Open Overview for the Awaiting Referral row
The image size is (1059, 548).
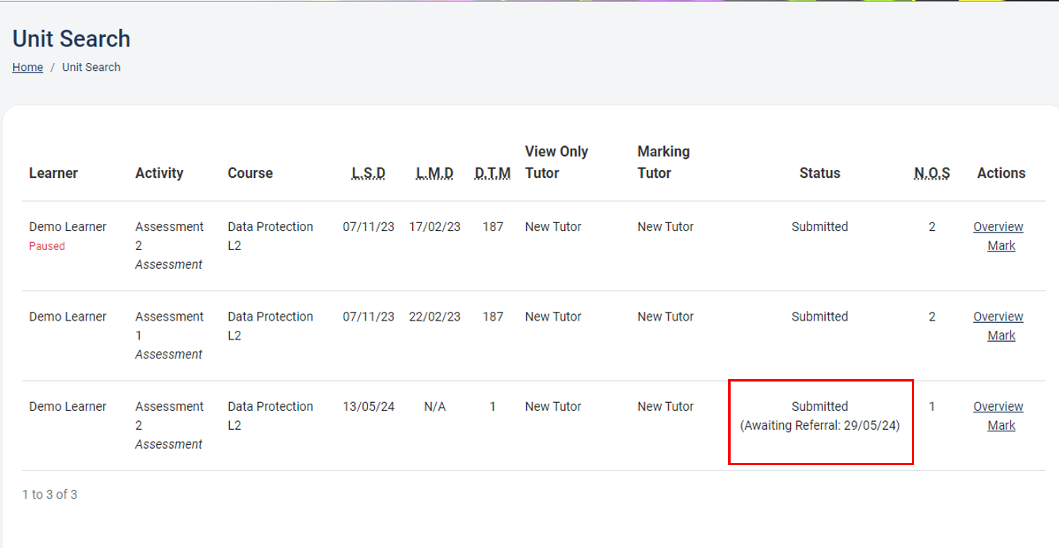[x=998, y=407]
